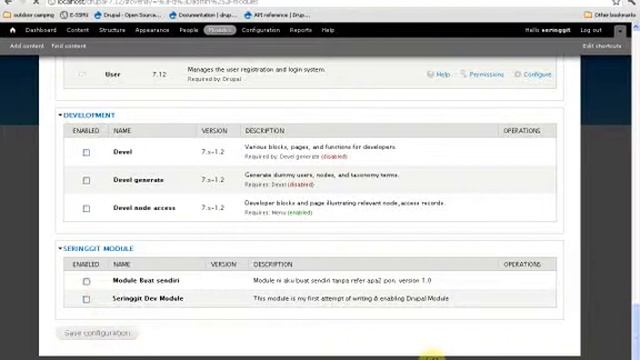Open the API reference bookmark
640x360 pixels.
click(277, 15)
